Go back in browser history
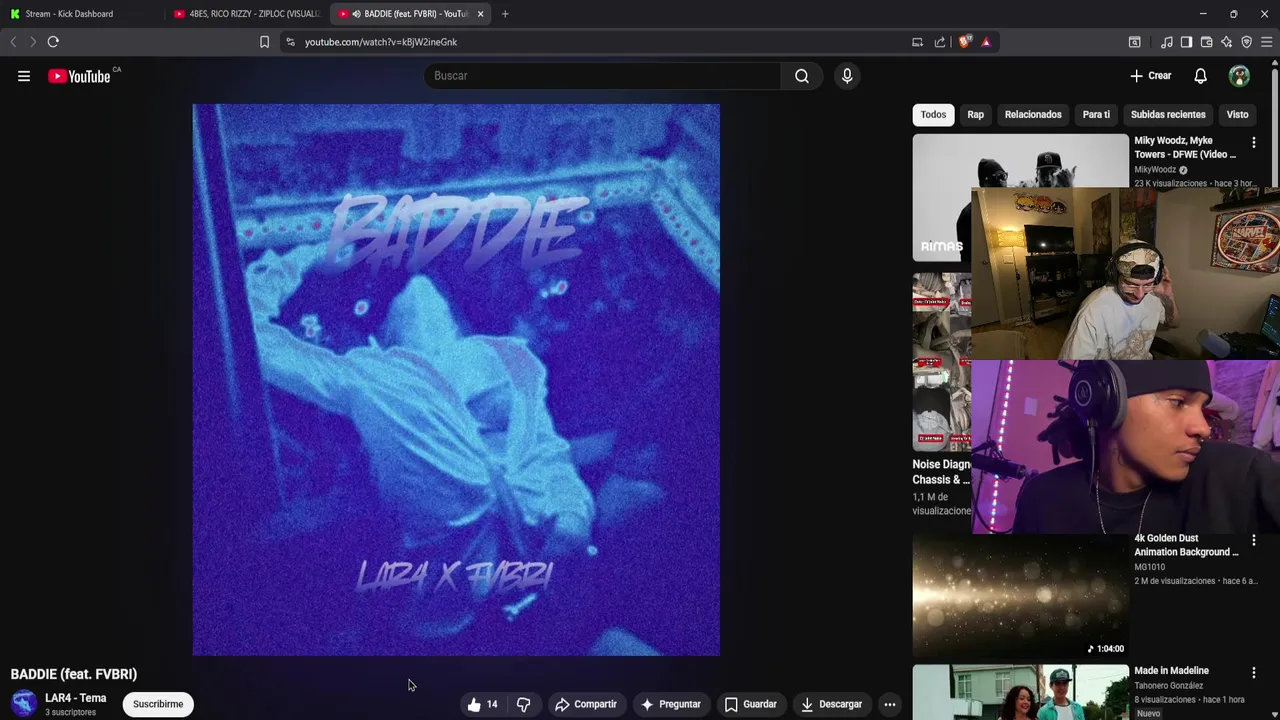Image resolution: width=1280 pixels, height=720 pixels. pos(13,42)
